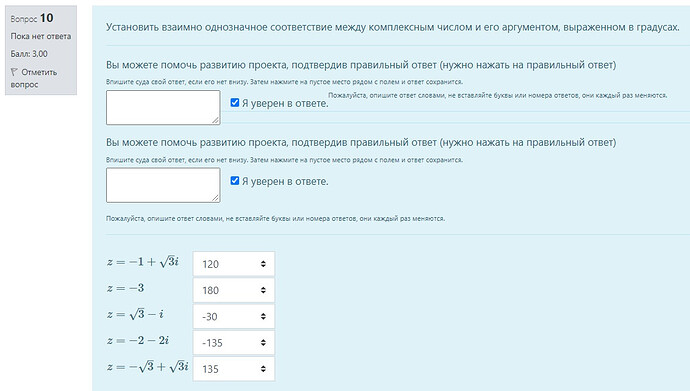Open the dropdown showing -135
The height and width of the screenshot is (391, 690).
tap(234, 343)
